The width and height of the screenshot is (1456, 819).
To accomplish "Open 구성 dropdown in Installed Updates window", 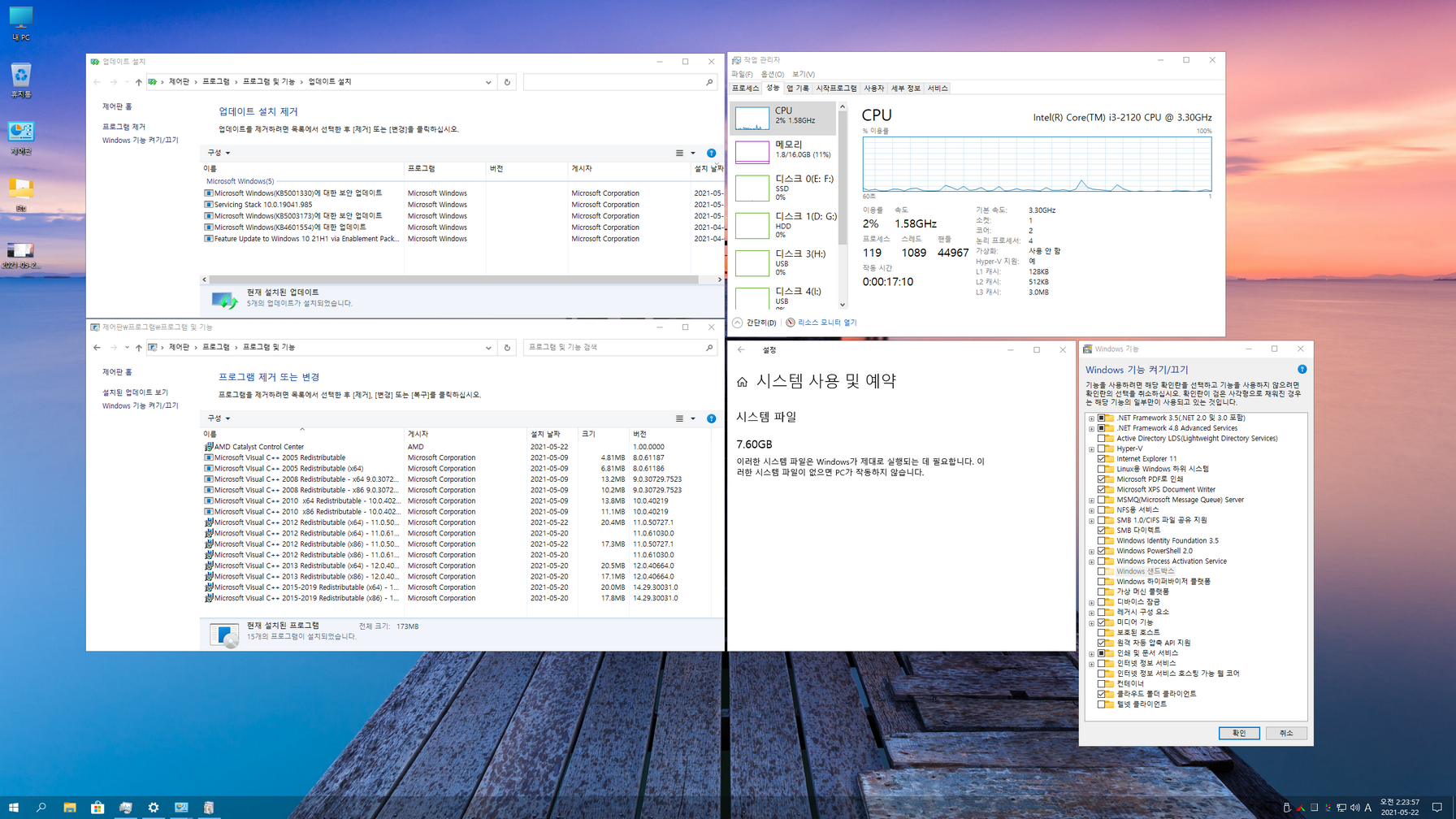I will click(x=219, y=153).
